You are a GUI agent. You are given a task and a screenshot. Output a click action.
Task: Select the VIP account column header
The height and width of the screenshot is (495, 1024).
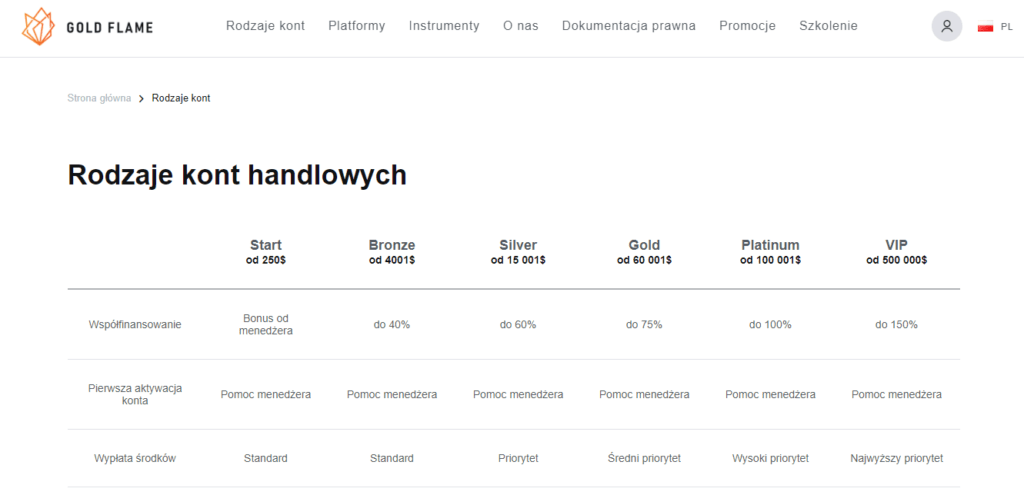897,251
